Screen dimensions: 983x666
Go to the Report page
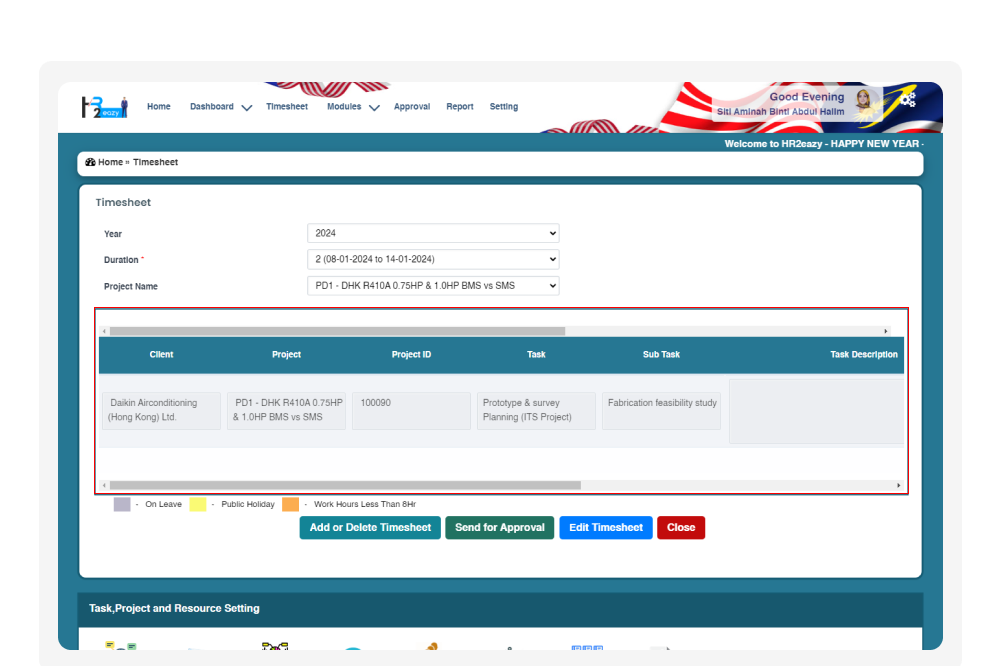(x=459, y=107)
